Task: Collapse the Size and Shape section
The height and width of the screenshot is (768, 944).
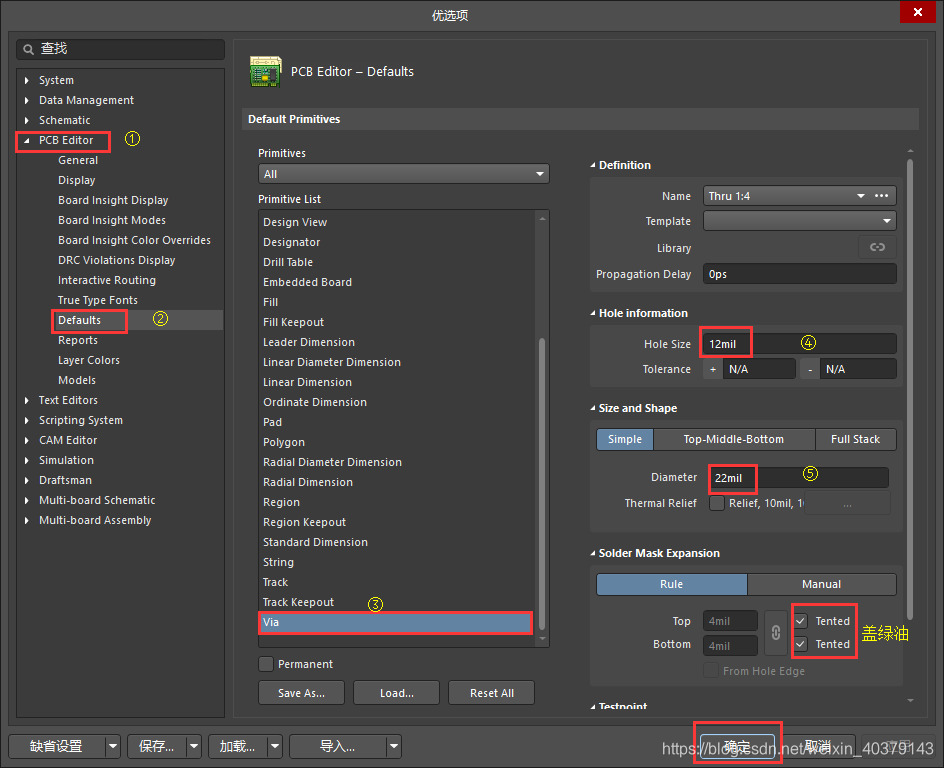Action: coord(593,408)
